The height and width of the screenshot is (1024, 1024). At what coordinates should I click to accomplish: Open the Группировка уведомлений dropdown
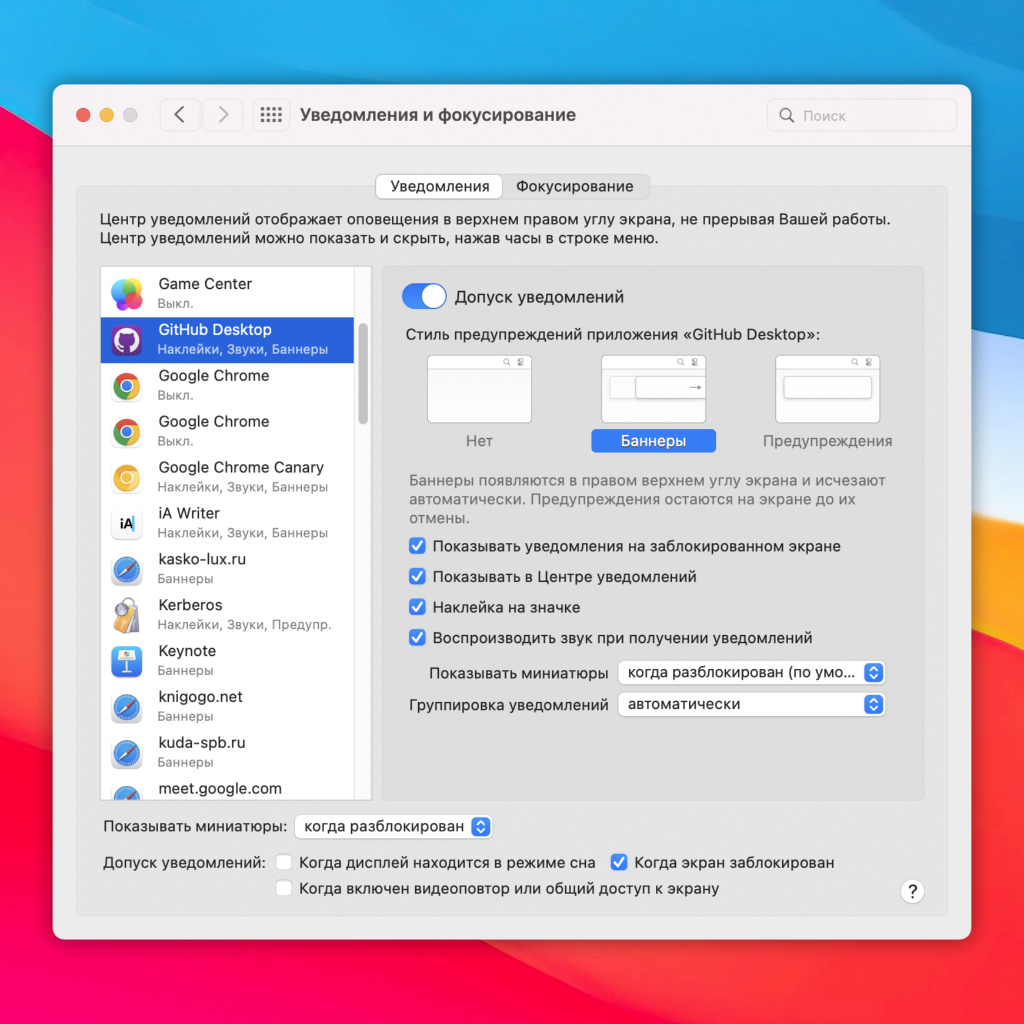(751, 704)
